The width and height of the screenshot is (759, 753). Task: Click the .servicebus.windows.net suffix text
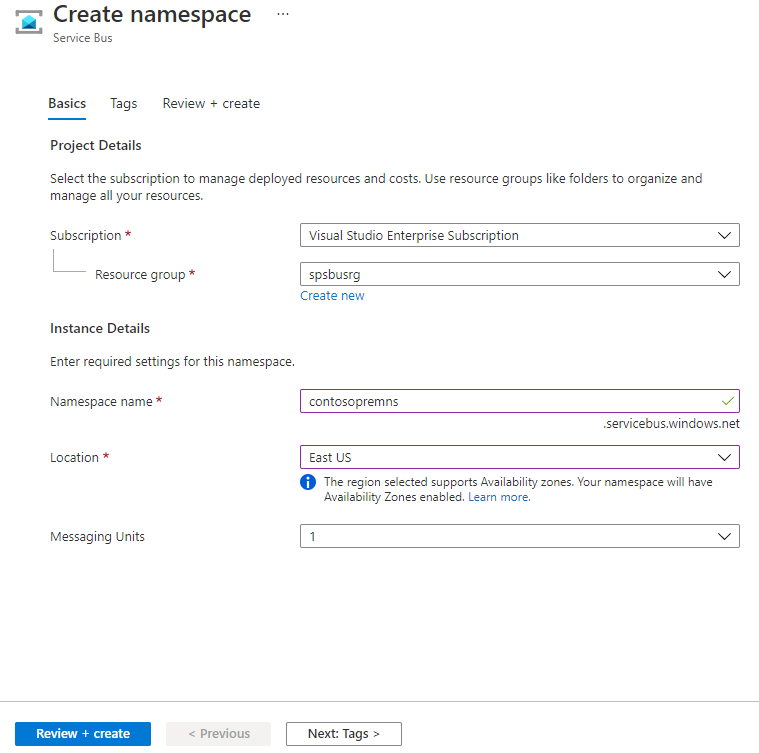point(671,424)
